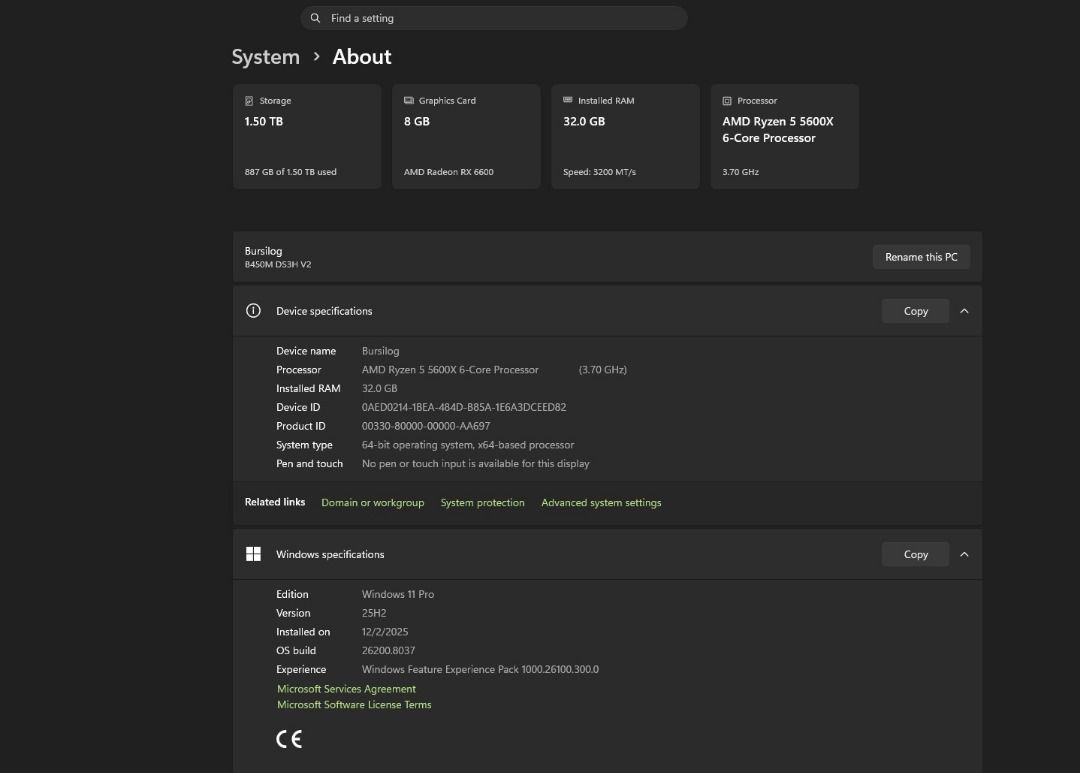Select the No pen or touch input text
Viewport: 1080px width, 773px height.
point(475,464)
